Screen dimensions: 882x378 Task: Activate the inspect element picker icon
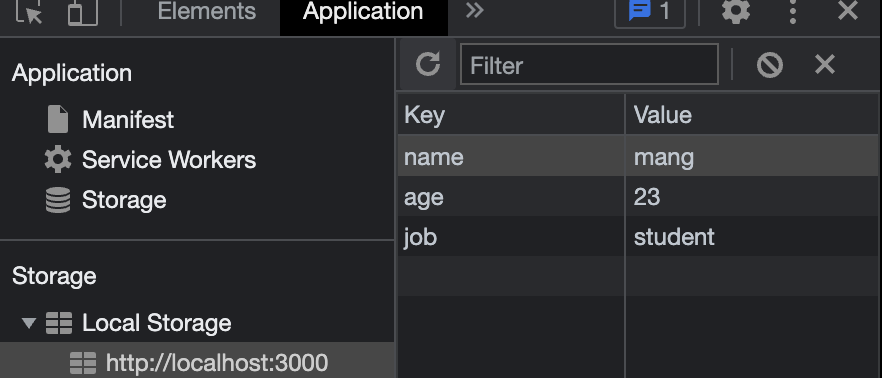pyautogui.click(x=29, y=11)
